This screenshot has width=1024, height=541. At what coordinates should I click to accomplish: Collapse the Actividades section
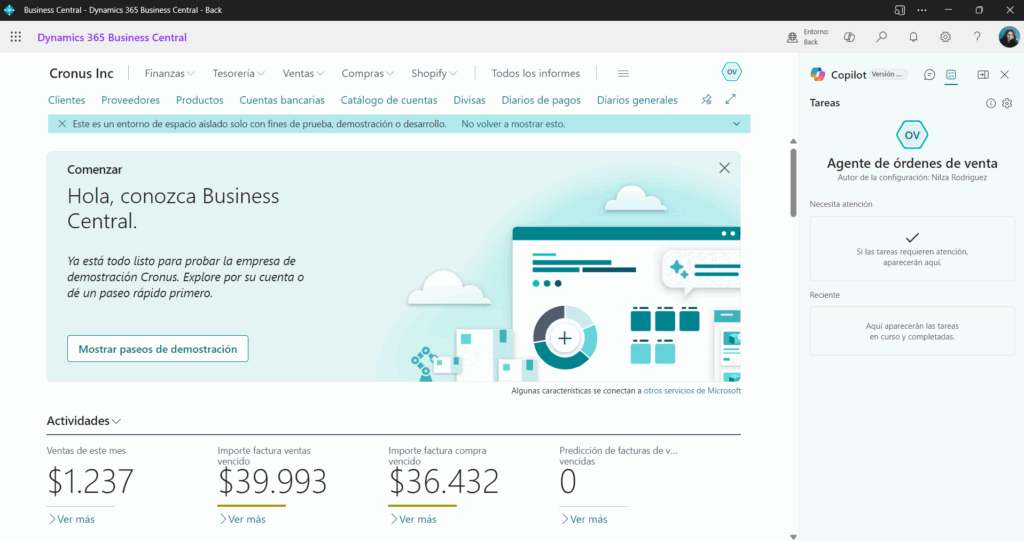(x=84, y=421)
